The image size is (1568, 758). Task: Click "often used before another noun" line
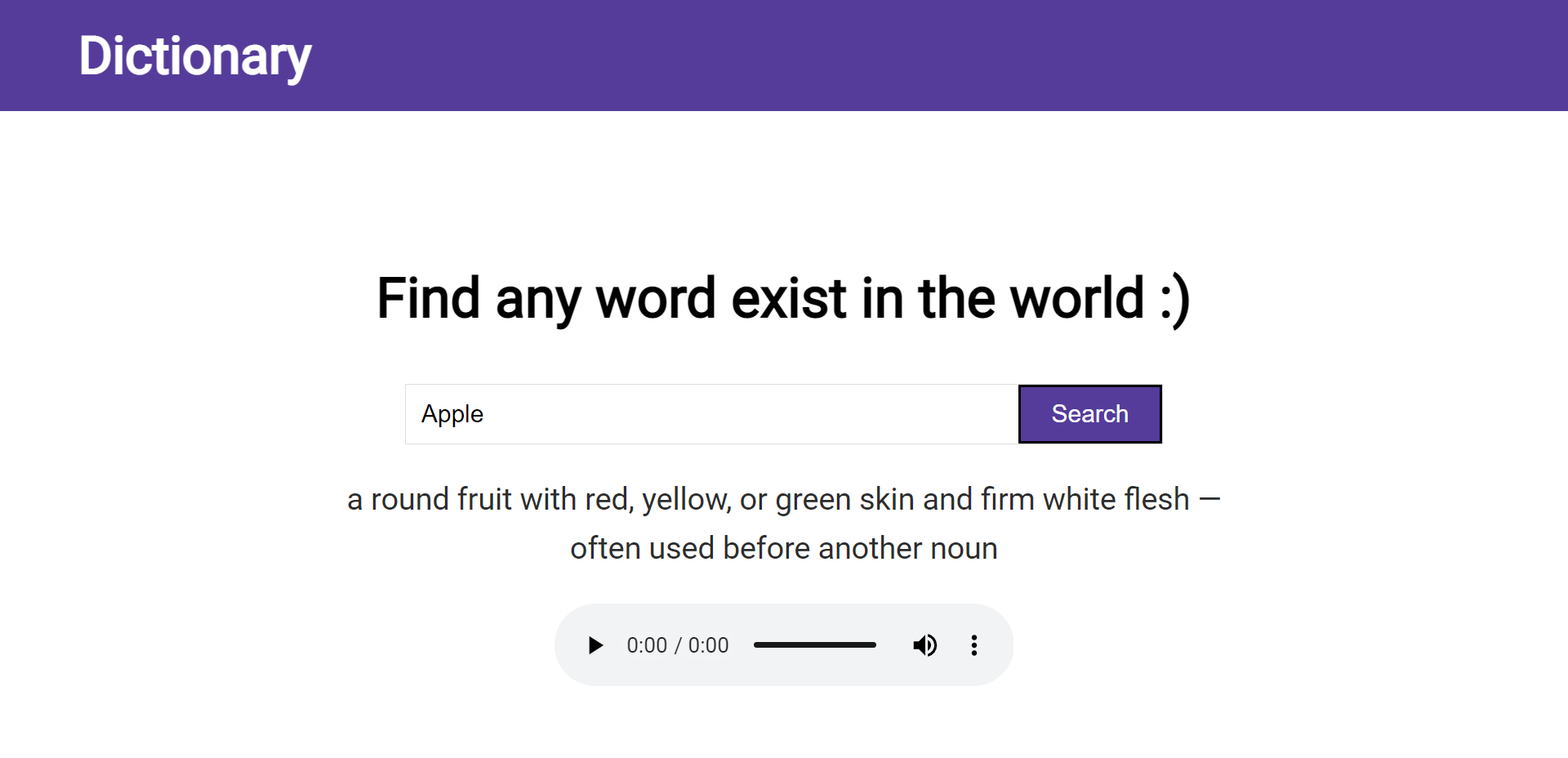click(783, 548)
